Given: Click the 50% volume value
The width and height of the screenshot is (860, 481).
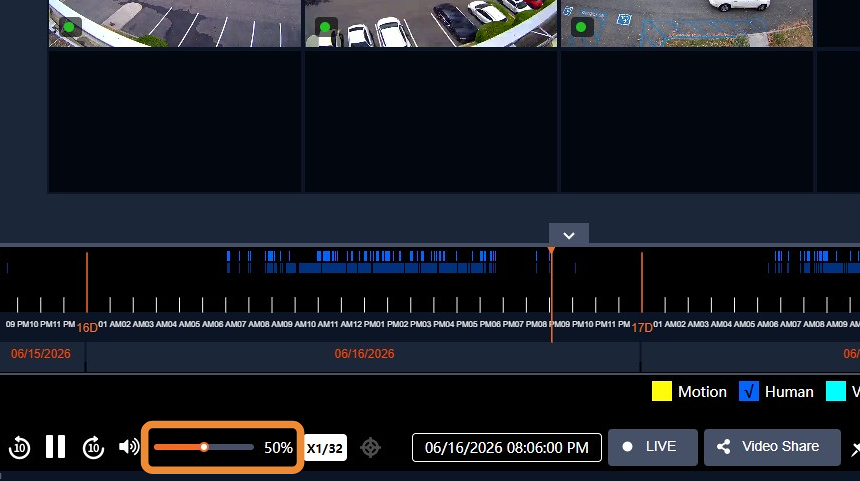Looking at the screenshot, I should (x=278, y=448).
